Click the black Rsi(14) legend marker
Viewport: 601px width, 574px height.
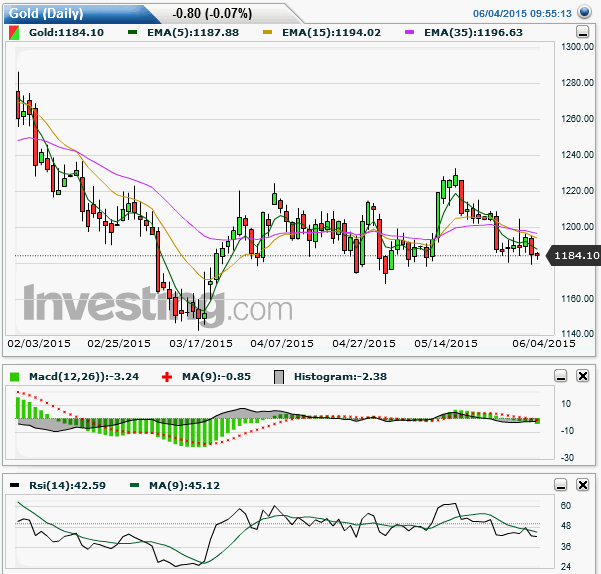coord(14,485)
